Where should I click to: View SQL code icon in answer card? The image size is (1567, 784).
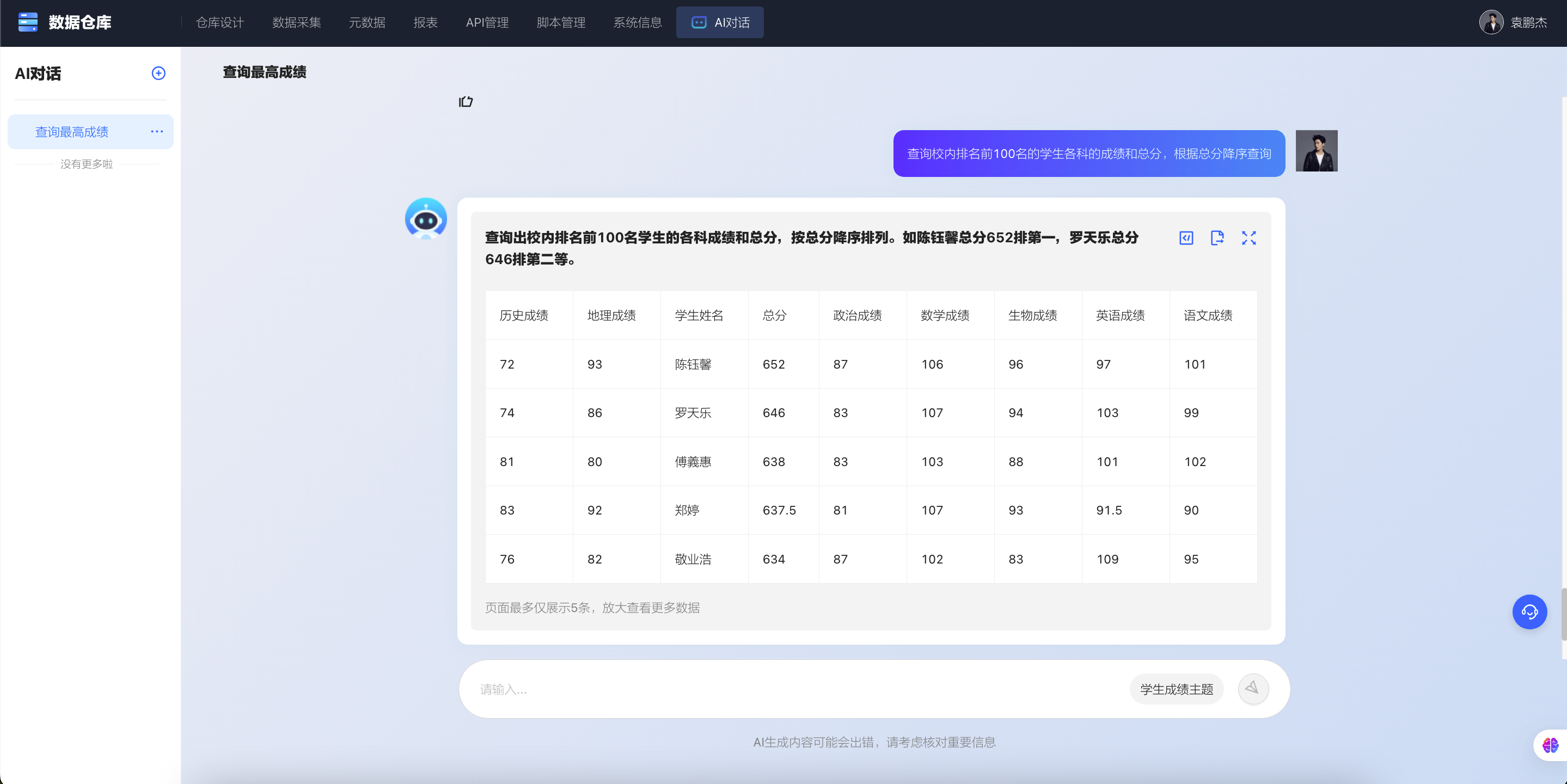1185,238
